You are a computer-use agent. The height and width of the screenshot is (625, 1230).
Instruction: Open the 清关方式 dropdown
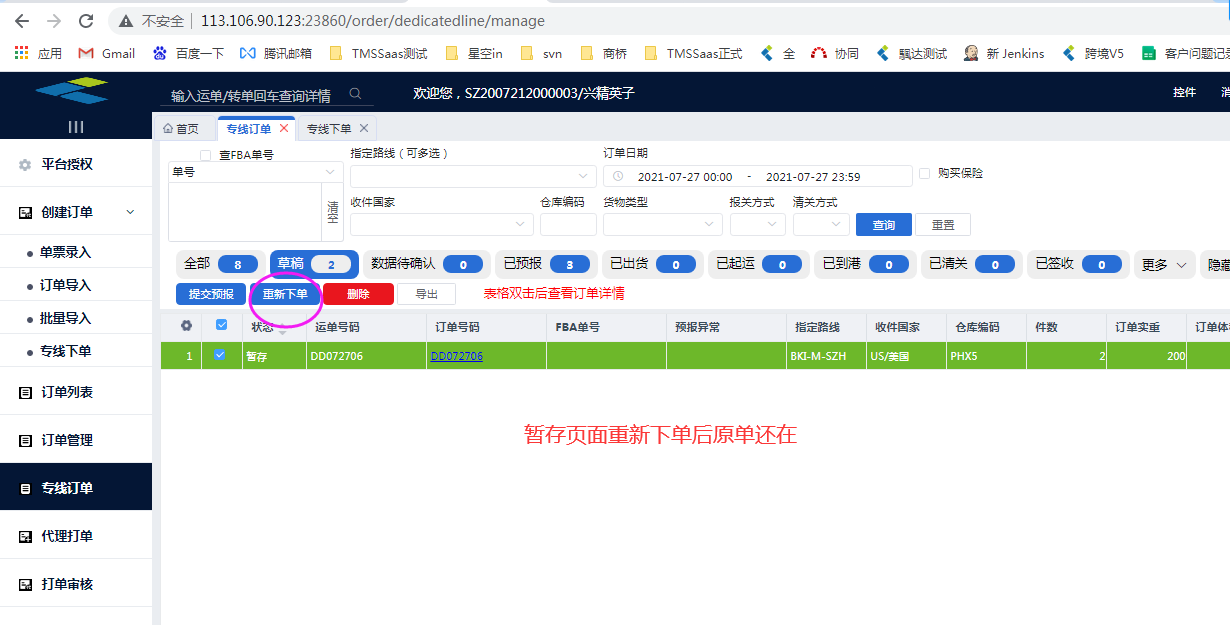point(821,224)
